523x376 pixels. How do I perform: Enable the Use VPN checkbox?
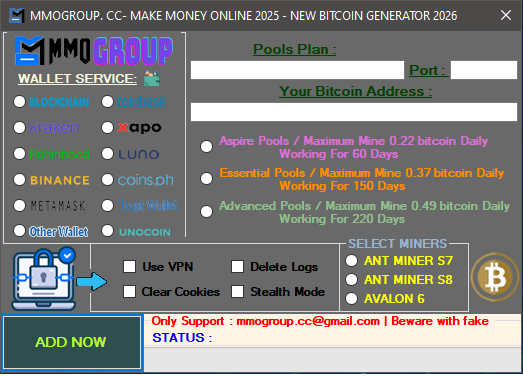click(129, 267)
